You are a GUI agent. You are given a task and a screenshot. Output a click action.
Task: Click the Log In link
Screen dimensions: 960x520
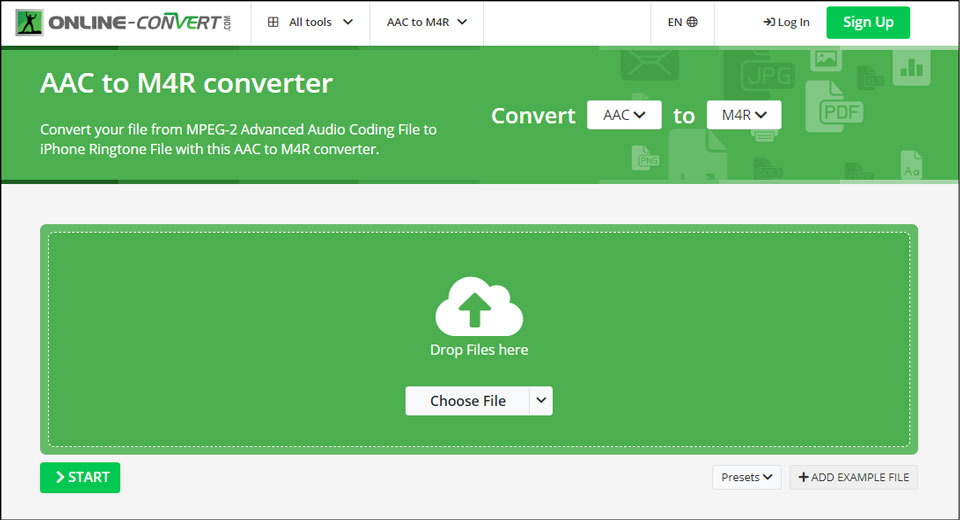786,22
